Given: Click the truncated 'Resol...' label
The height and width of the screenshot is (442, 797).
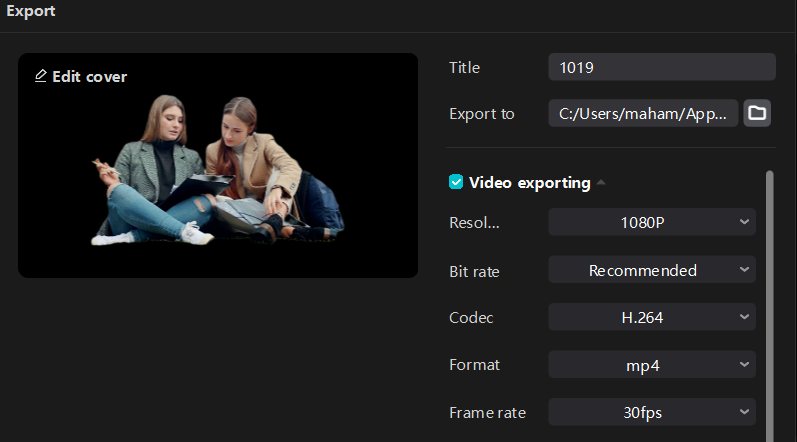Looking at the screenshot, I should (474, 223).
